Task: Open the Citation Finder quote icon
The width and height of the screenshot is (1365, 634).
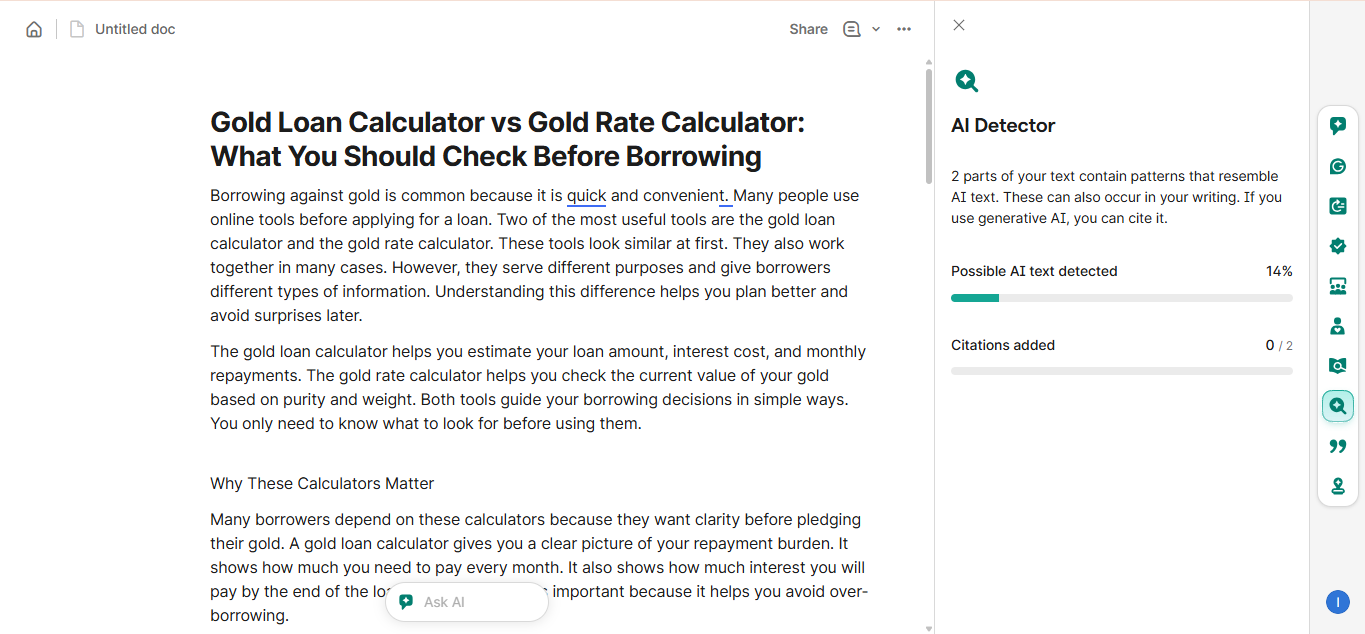Action: 1338,446
